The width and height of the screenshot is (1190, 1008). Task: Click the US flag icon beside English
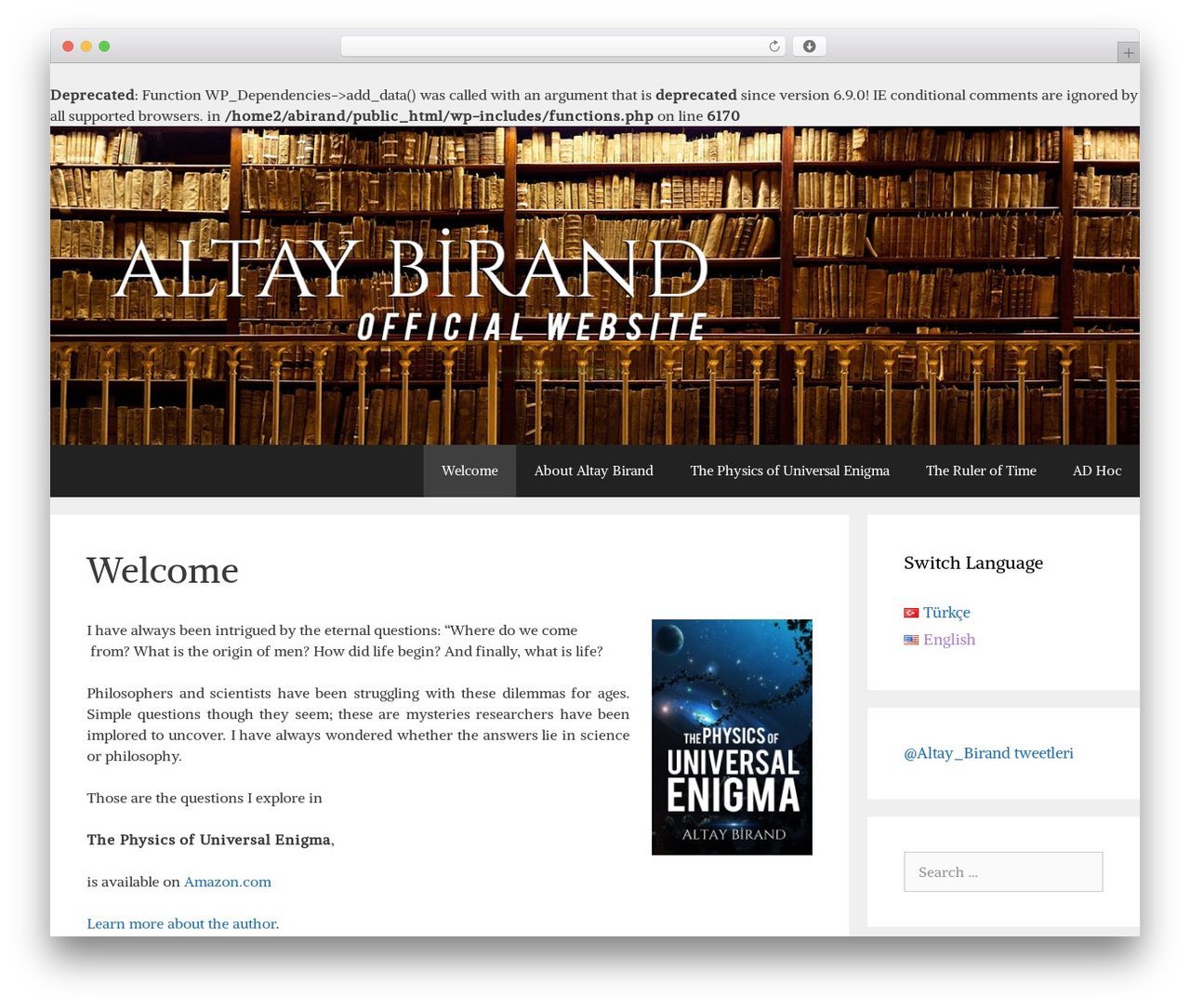[x=911, y=640]
